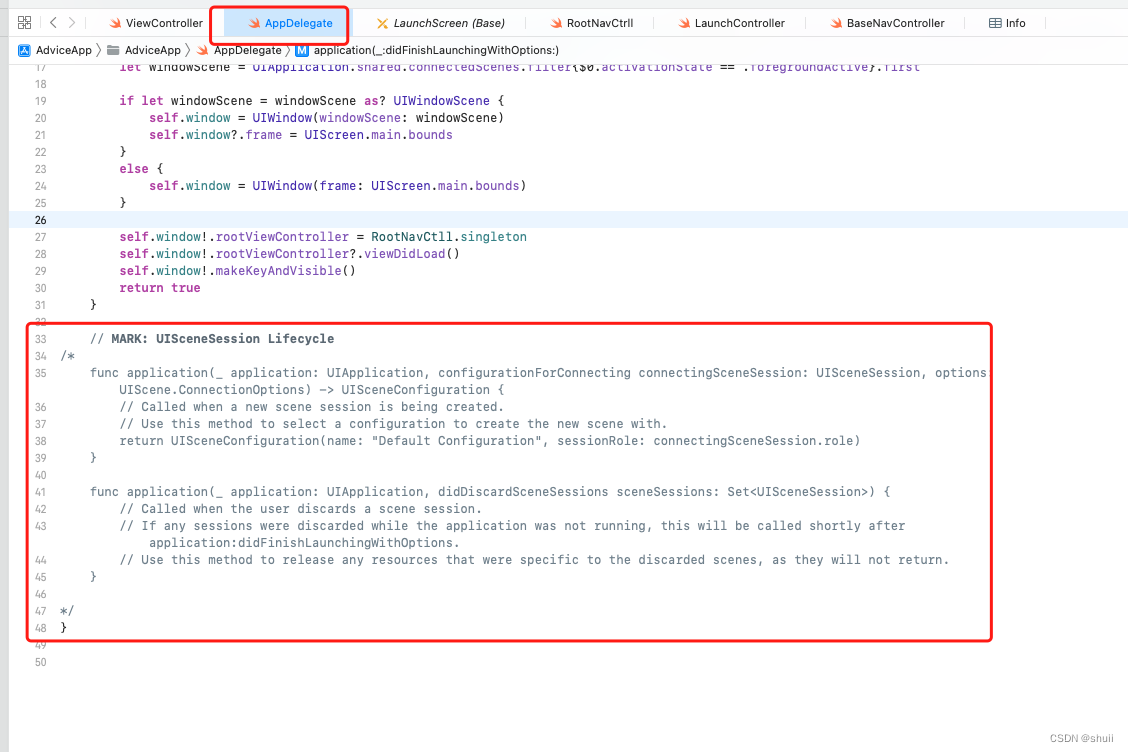Open the LaunchController tab

[736, 22]
